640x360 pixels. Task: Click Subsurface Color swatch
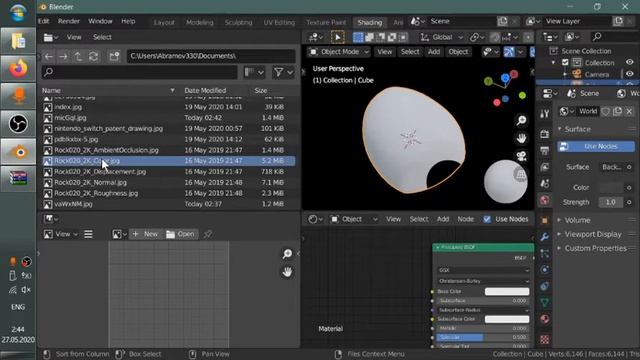tap(507, 319)
